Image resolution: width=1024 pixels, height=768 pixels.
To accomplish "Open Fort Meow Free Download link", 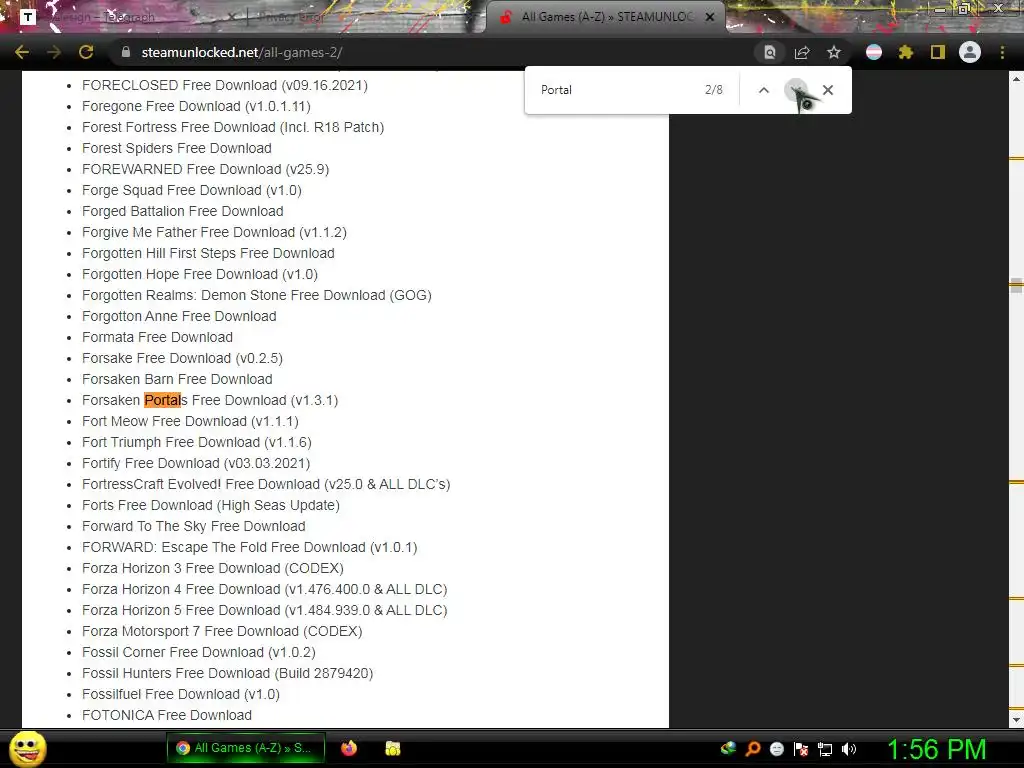I will (x=191, y=421).
